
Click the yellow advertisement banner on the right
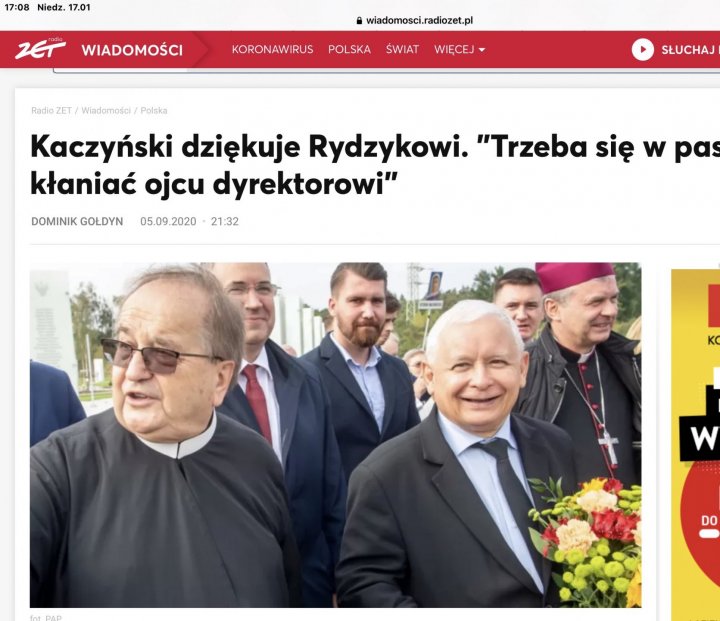pyautogui.click(x=696, y=445)
